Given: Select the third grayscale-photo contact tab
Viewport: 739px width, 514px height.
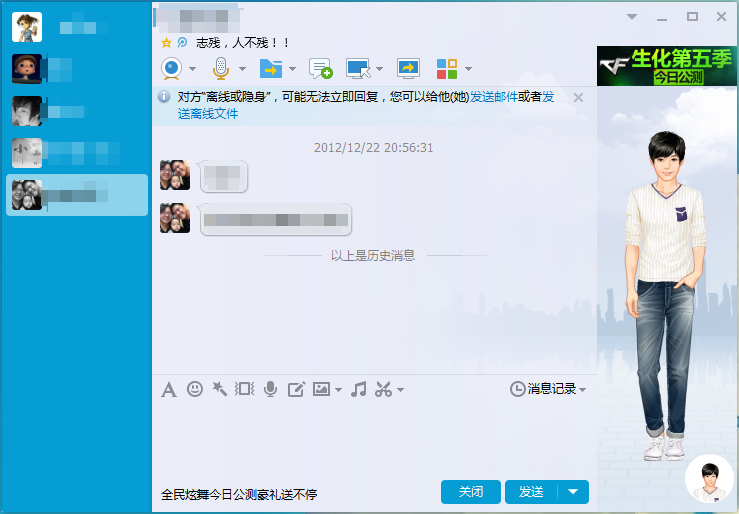Looking at the screenshot, I should pyautogui.click(x=77, y=111).
